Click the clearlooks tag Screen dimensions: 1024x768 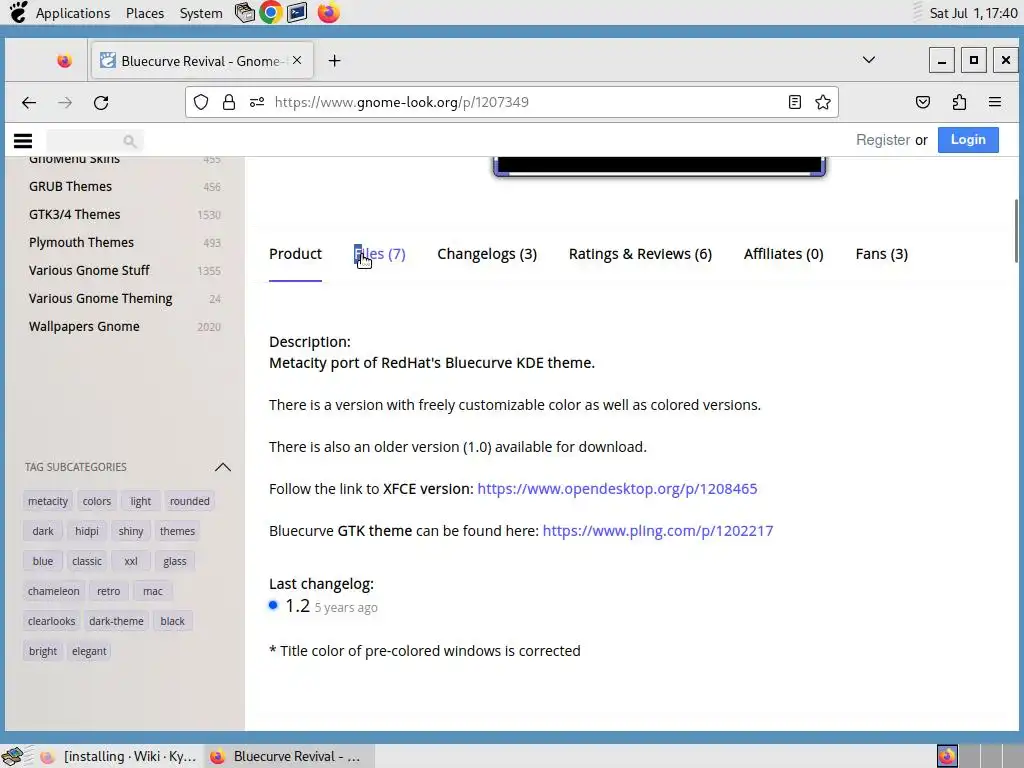click(x=52, y=621)
